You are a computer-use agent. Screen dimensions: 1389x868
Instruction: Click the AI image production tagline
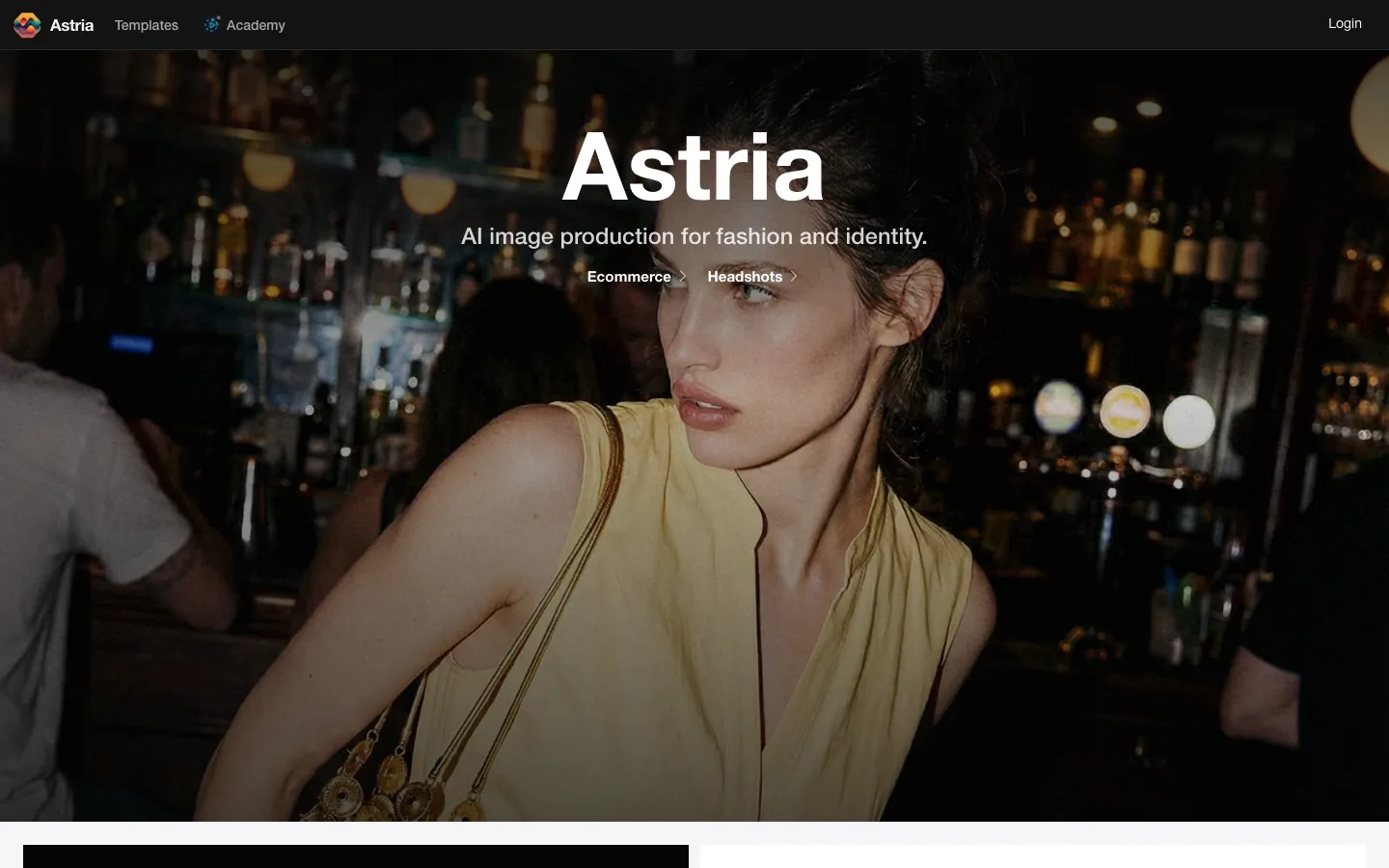pyautogui.click(x=694, y=236)
